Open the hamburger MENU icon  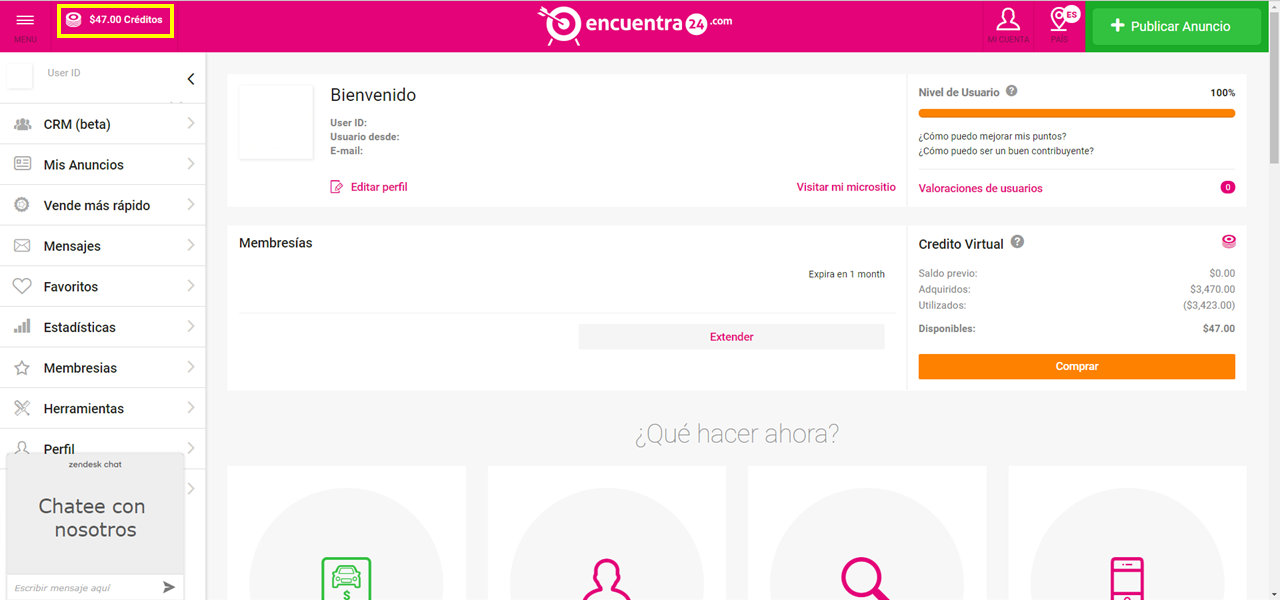[x=25, y=21]
